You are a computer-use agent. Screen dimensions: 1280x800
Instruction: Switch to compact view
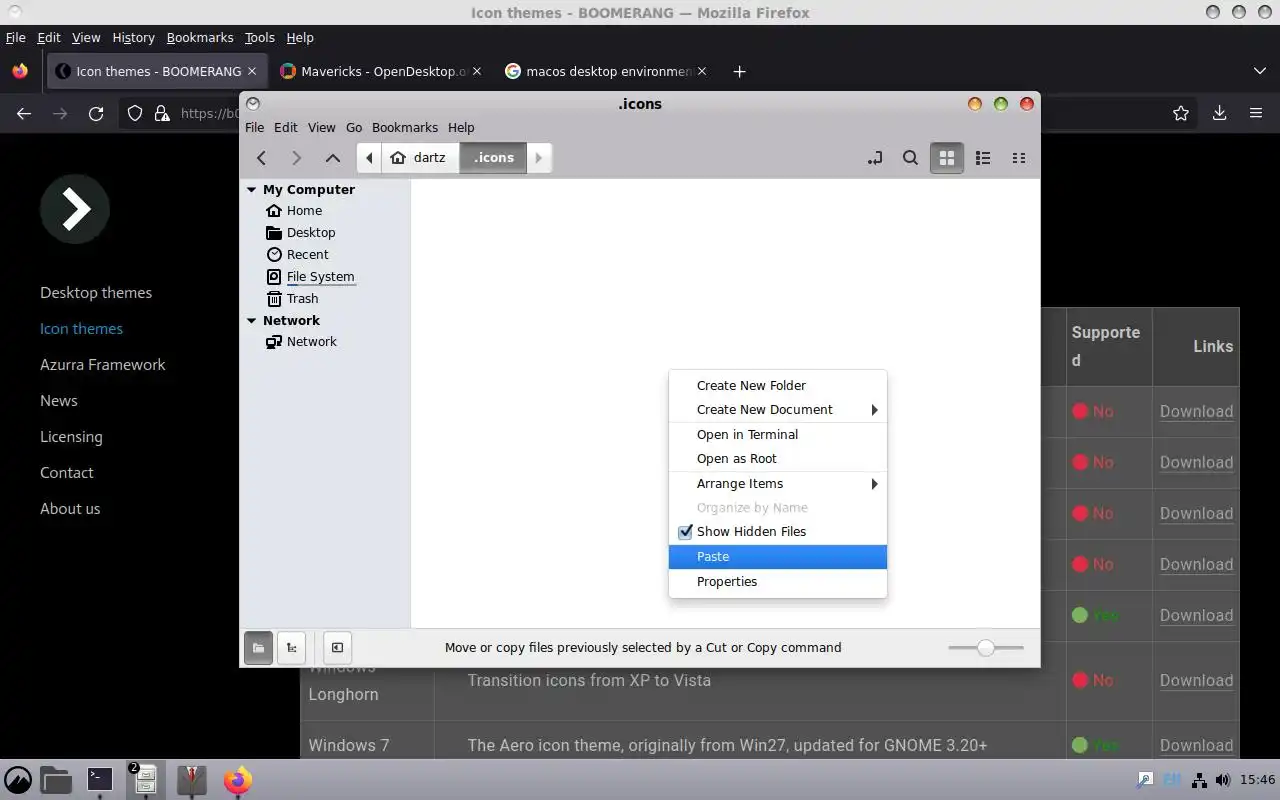pos(1019,158)
